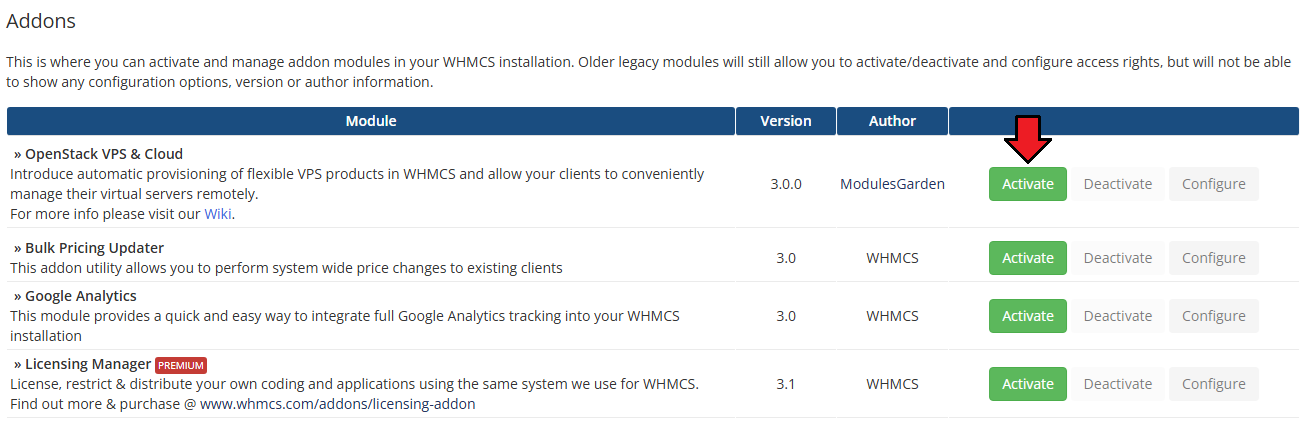Image resolution: width=1302 pixels, height=422 pixels.
Task: Open Google Analytics Configure button
Action: point(1213,316)
